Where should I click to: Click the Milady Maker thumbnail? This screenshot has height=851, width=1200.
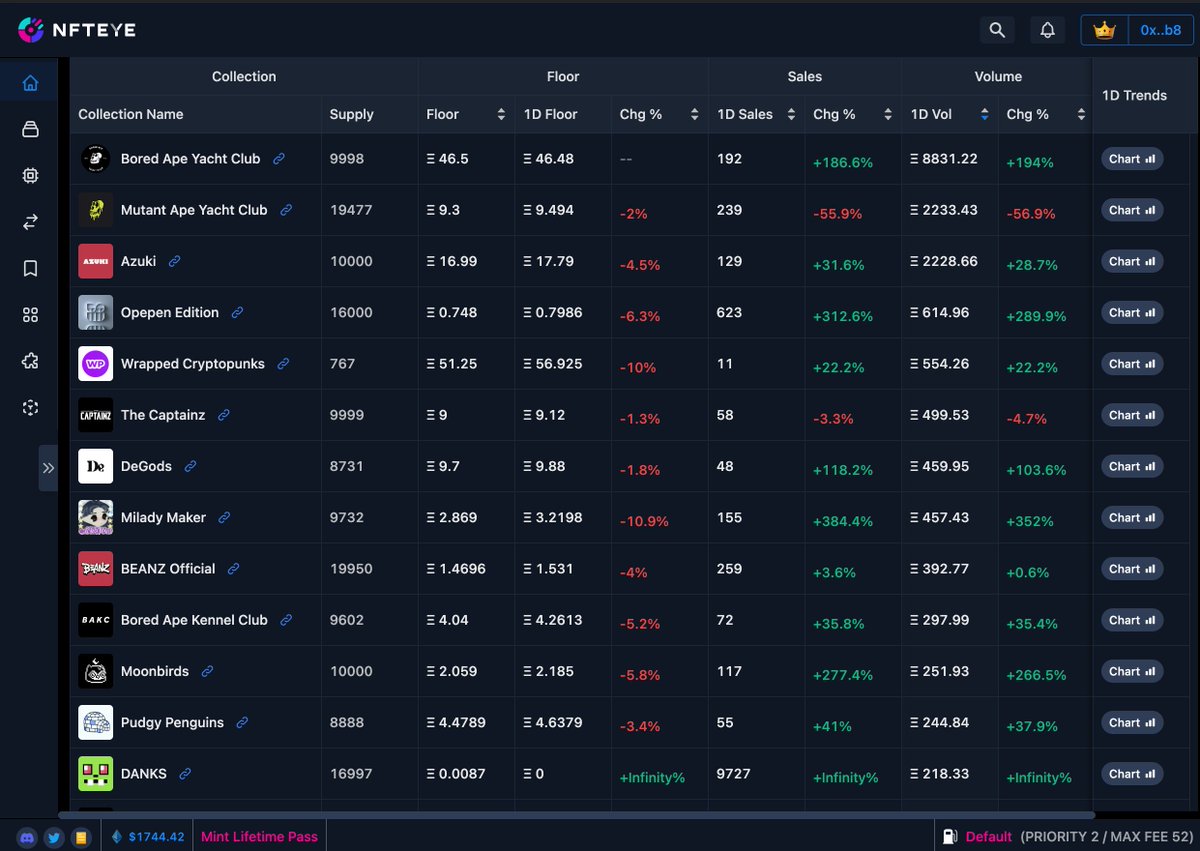pos(96,517)
